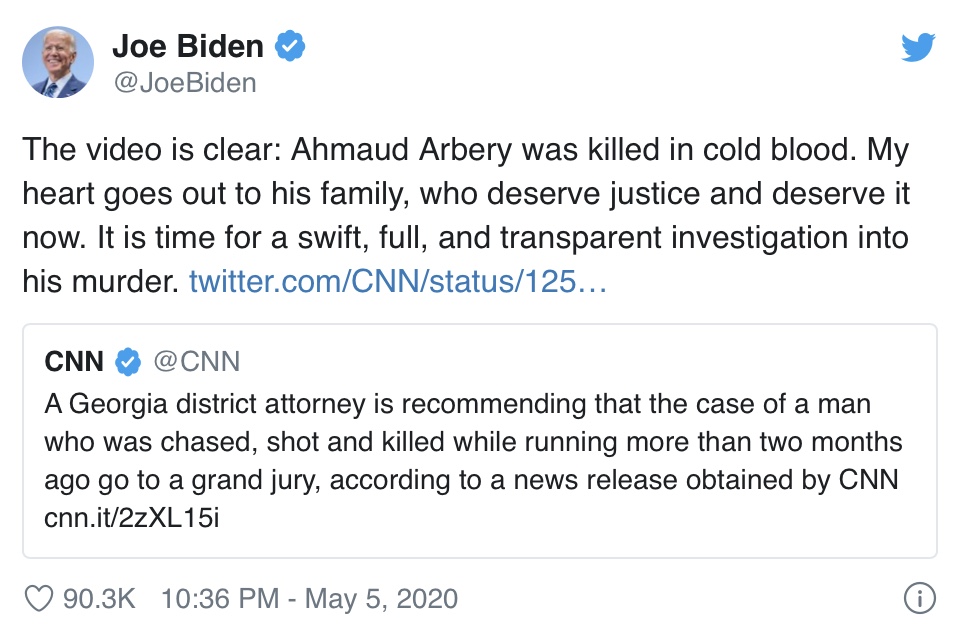This screenshot has height=626, width=955.
Task: Follow the twitter.com/CNN/status link
Action: (x=398, y=281)
